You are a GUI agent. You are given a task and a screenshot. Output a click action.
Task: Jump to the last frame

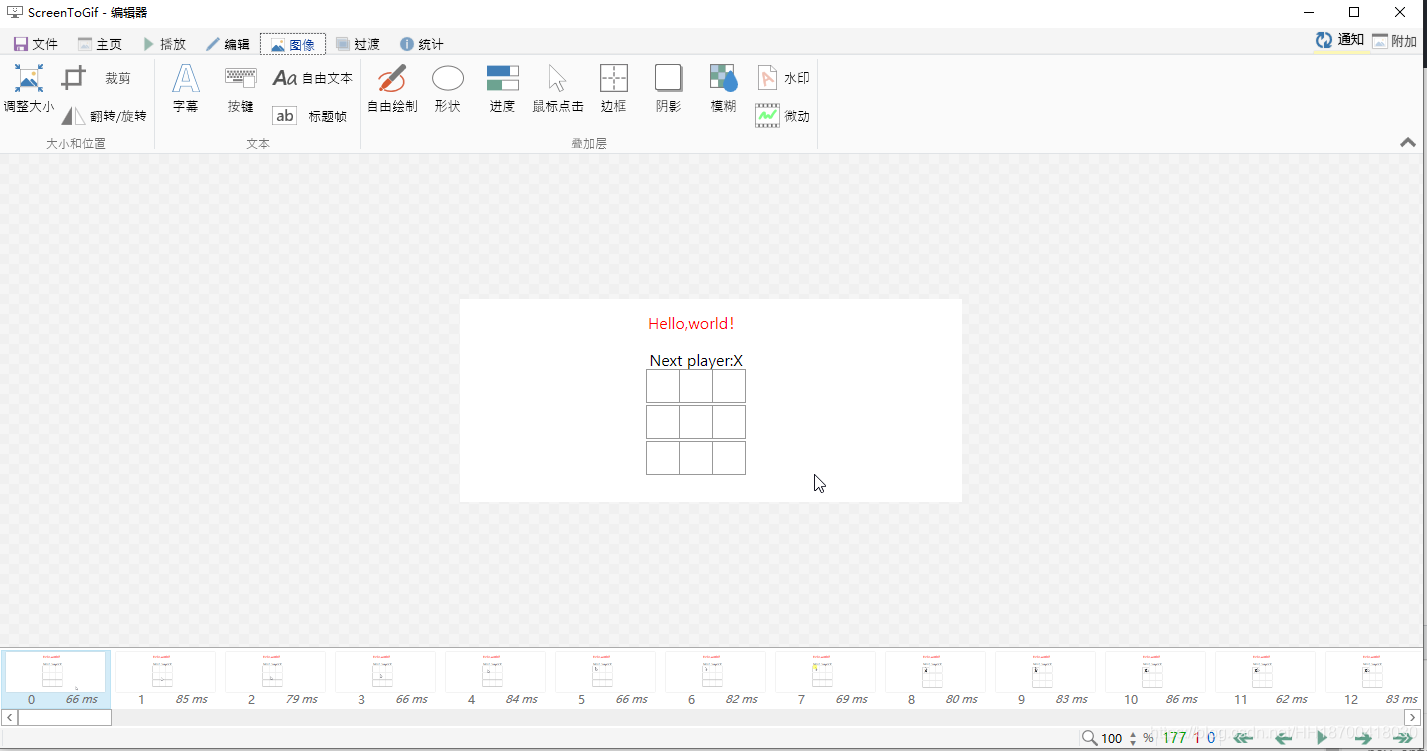click(1402, 738)
